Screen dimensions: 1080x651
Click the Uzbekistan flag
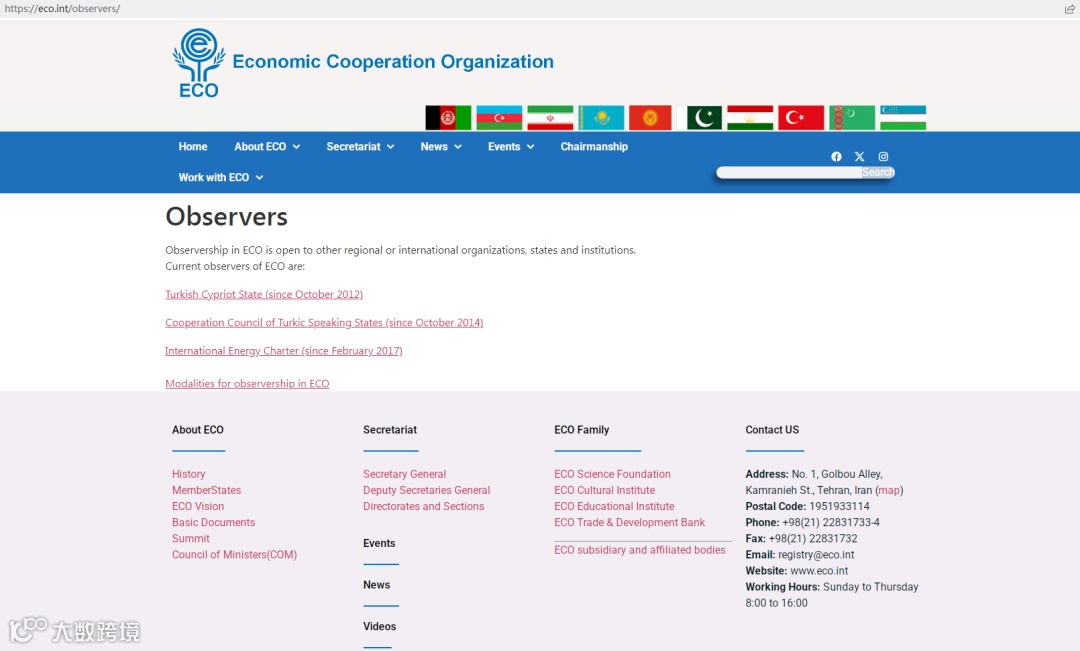click(903, 118)
